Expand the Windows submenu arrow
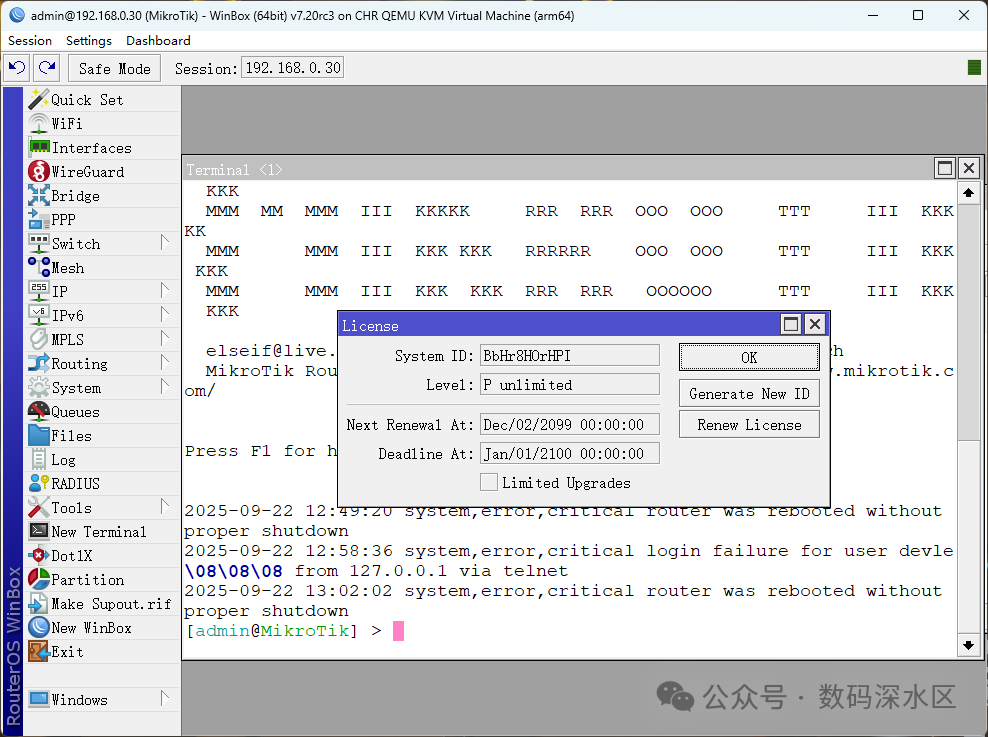 (164, 699)
